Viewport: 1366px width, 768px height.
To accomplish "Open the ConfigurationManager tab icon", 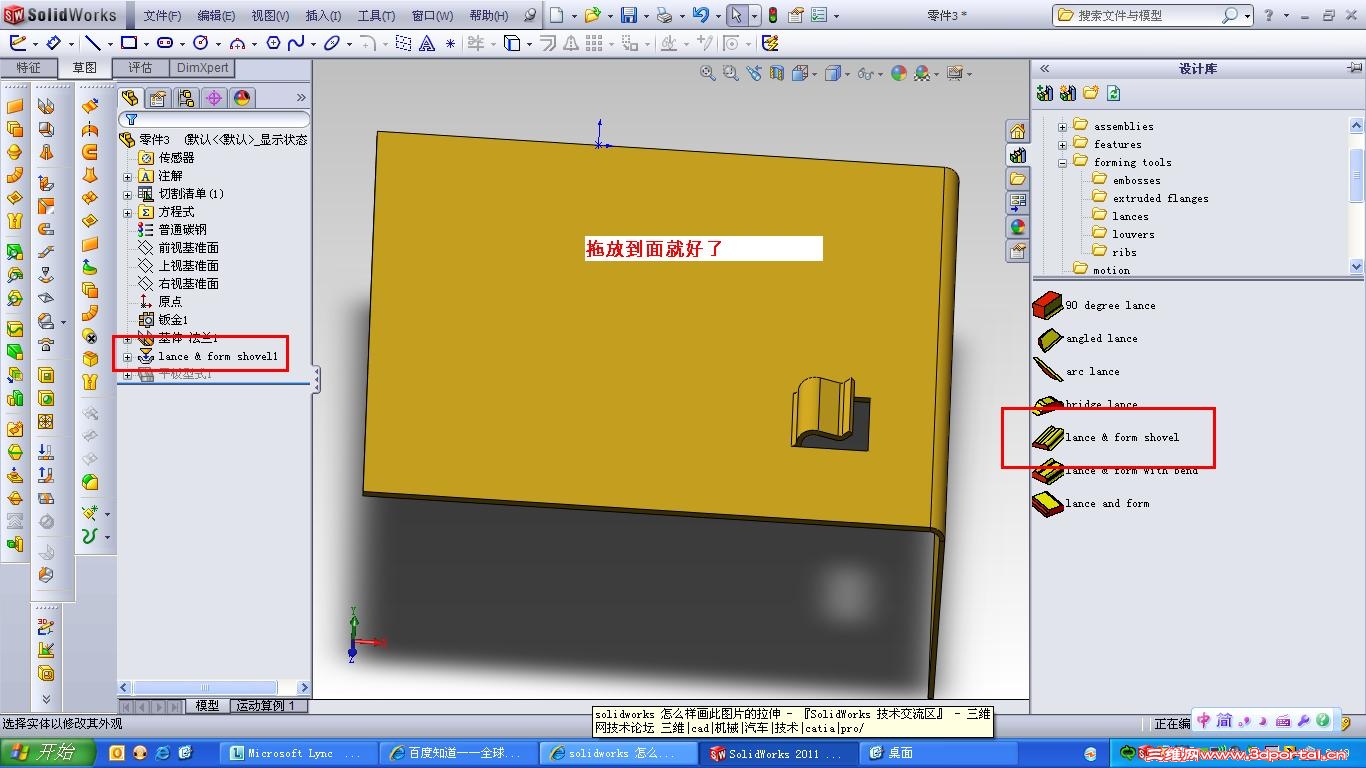I will pos(185,98).
